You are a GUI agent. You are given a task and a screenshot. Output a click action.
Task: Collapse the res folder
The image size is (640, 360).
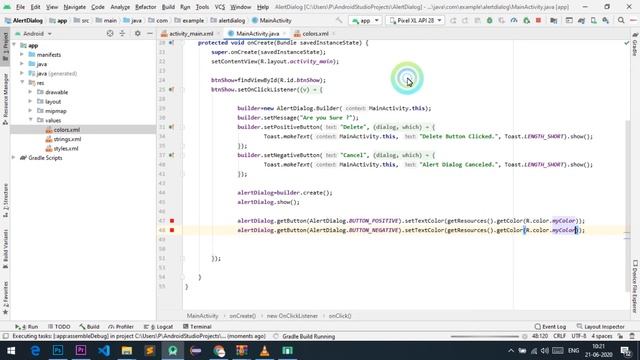[x=22, y=83]
